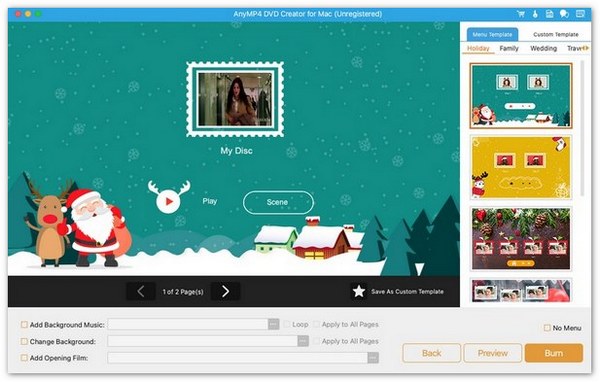Enable Add Background Music checkbox

click(24, 325)
